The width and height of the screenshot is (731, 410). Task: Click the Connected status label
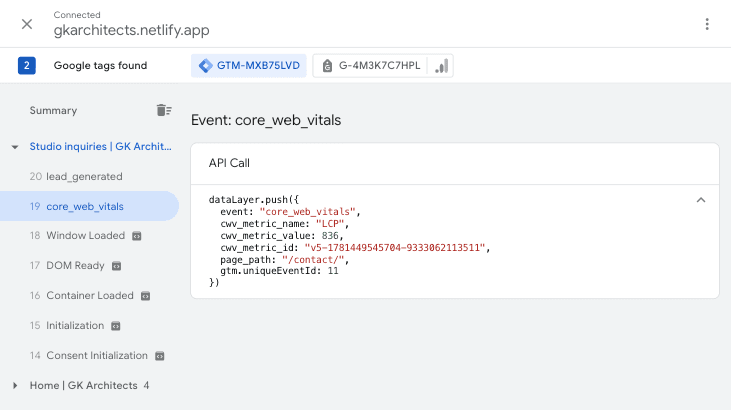click(x=77, y=15)
